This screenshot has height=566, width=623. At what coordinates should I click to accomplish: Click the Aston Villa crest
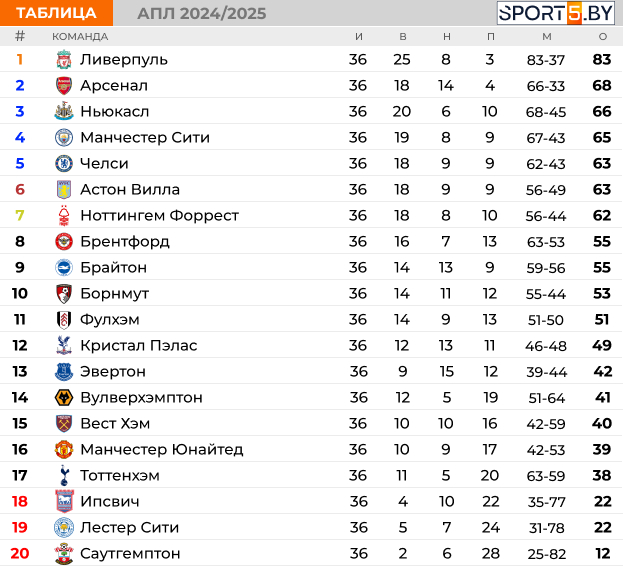[x=64, y=189]
